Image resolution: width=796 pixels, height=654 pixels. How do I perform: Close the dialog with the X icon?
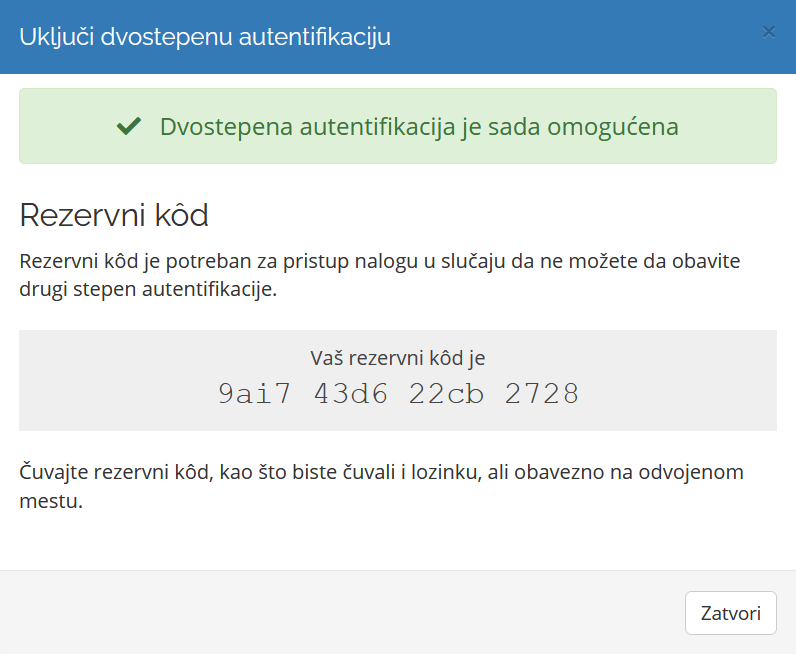pos(768,32)
